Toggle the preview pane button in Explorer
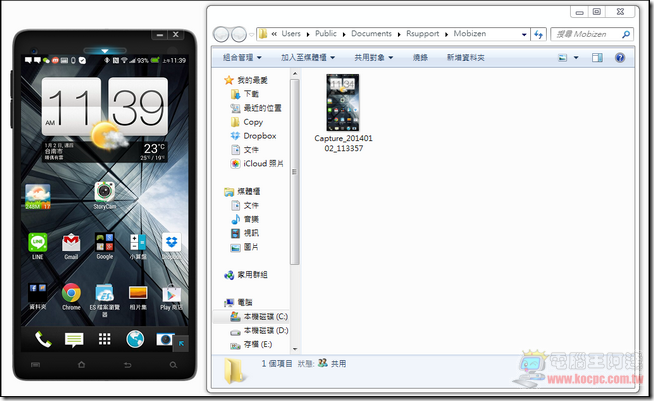 point(597,58)
